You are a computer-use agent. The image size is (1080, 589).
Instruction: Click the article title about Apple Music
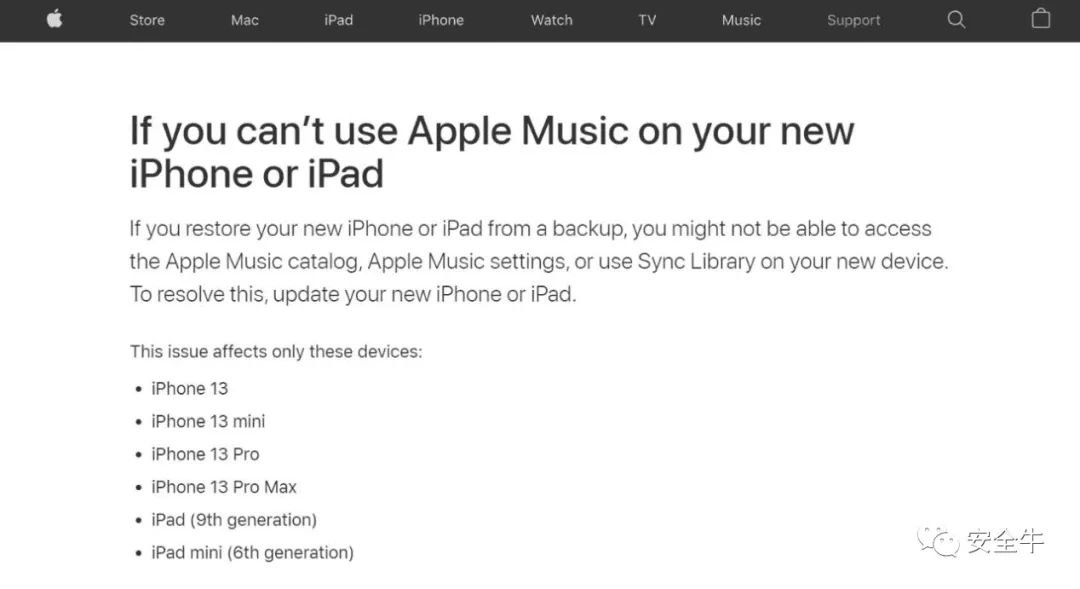click(492, 152)
